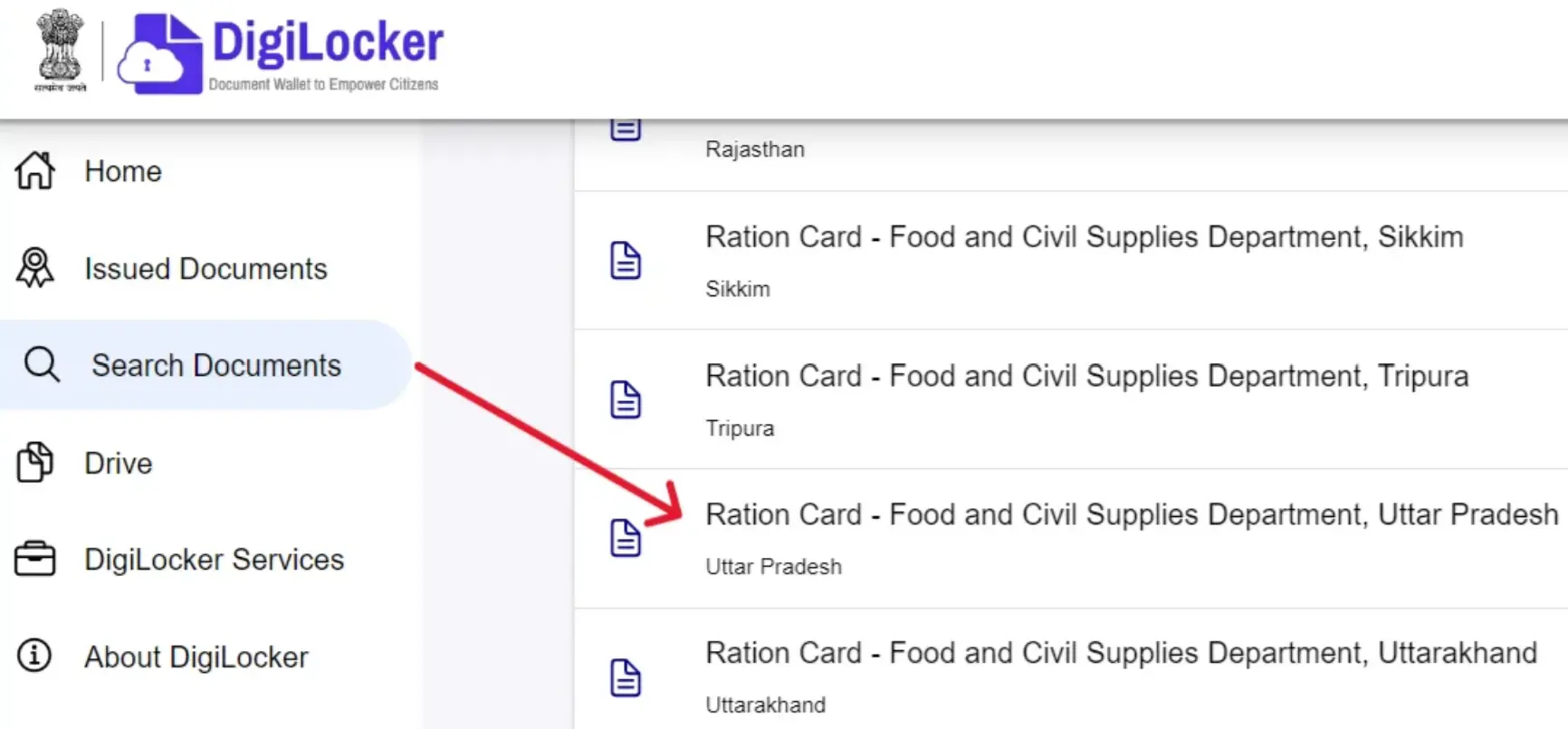Screen dimensions: 1568x729
Task: Click the Uttar Pradesh document icon
Action: pyautogui.click(x=626, y=537)
